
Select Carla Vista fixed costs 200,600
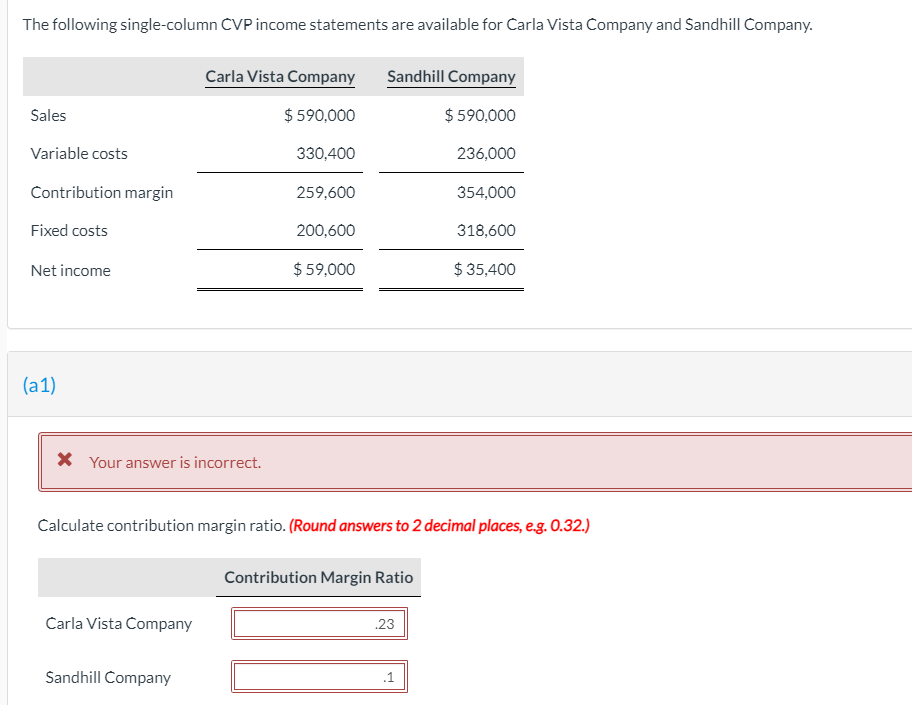[326, 230]
